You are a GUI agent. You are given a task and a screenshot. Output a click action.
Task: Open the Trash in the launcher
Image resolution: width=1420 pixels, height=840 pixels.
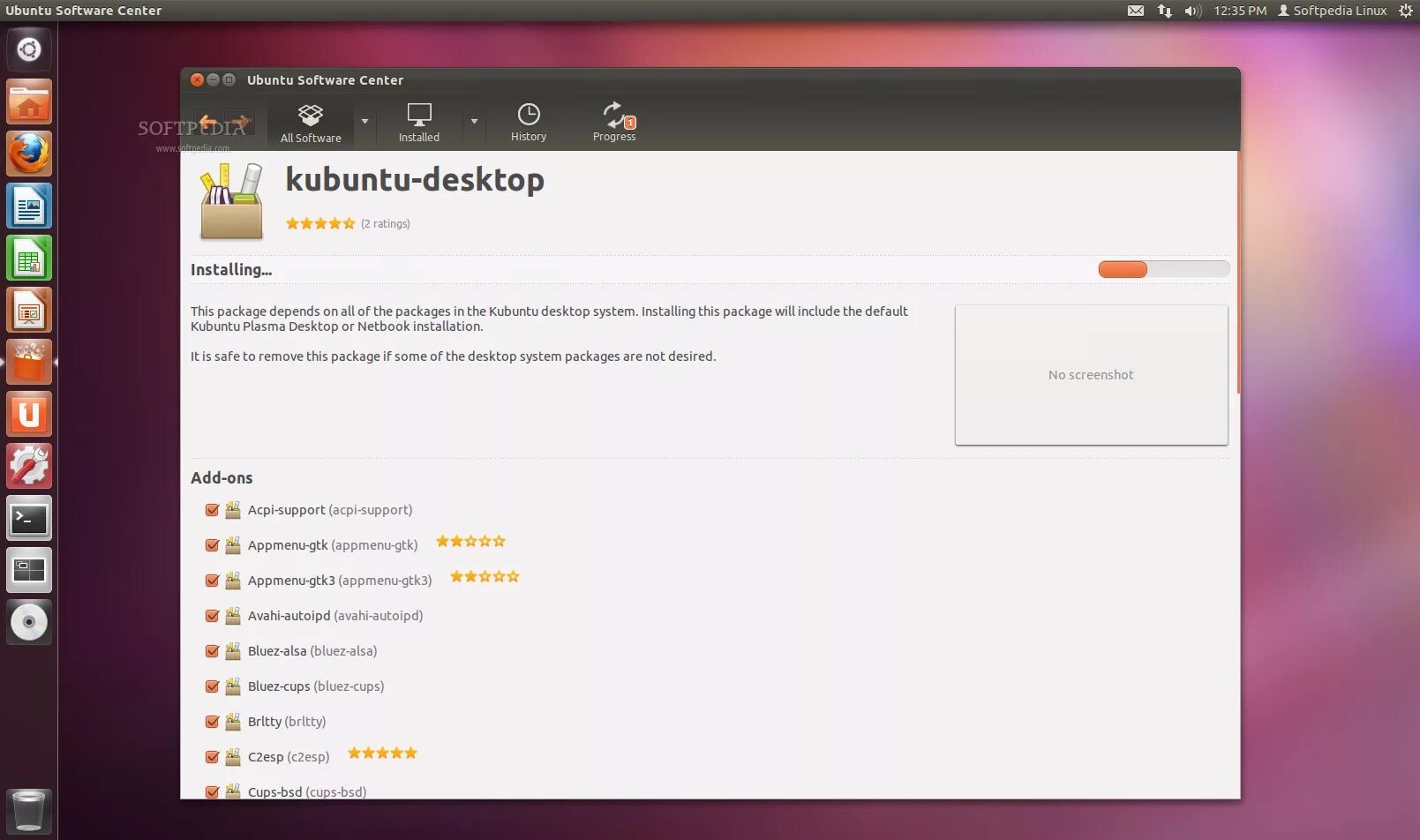[29, 810]
